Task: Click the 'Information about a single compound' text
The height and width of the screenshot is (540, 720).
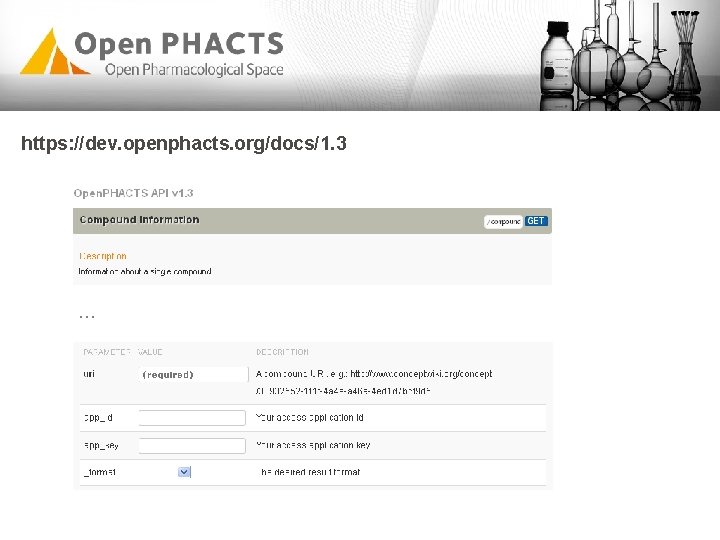Action: 145,272
